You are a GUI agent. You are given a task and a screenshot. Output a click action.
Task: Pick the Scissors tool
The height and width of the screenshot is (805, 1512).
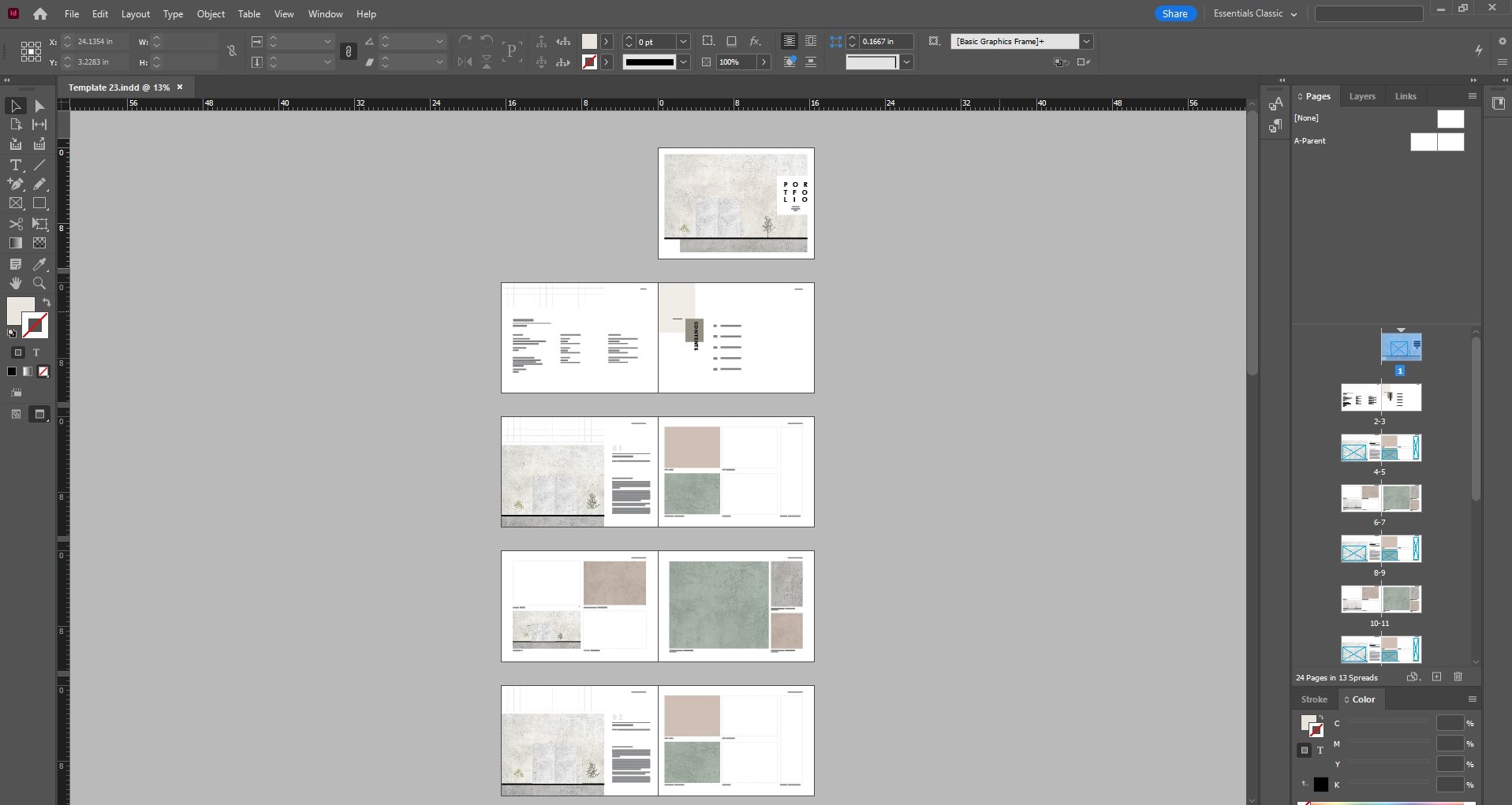coord(15,224)
